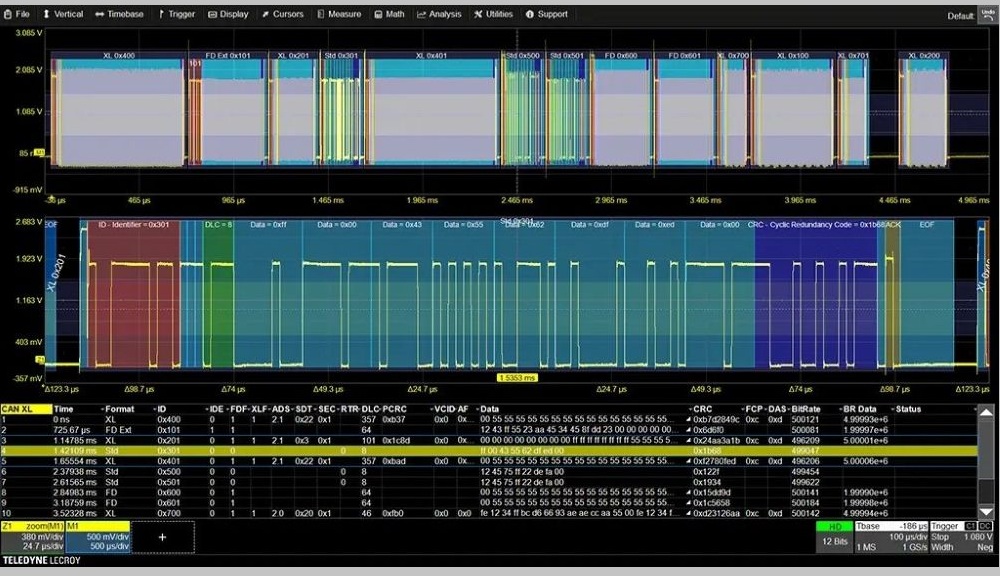1000x576 pixels.
Task: Open the Analysis menu
Action: click(439, 14)
